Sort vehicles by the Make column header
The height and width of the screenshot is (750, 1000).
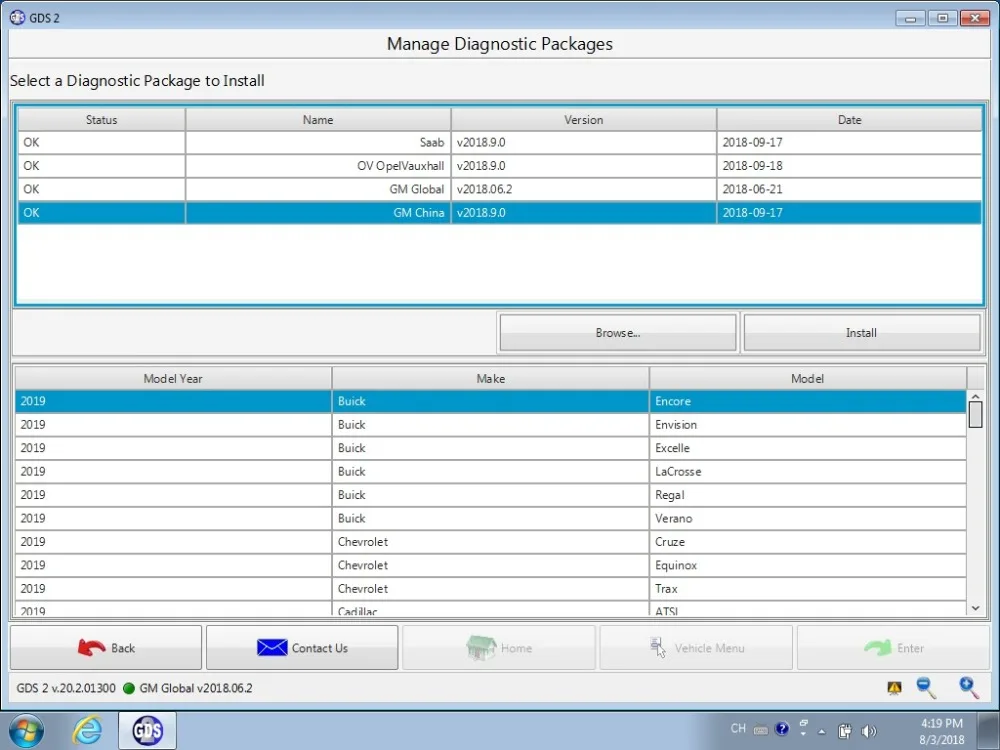coord(490,379)
